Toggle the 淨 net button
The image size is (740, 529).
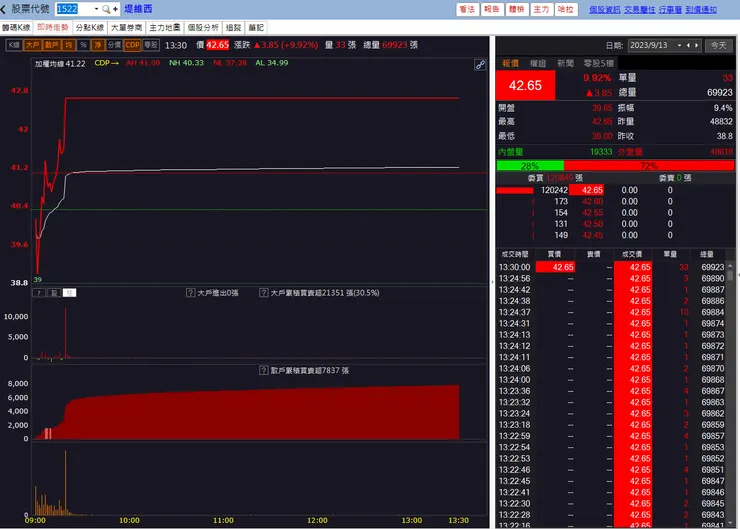point(98,45)
